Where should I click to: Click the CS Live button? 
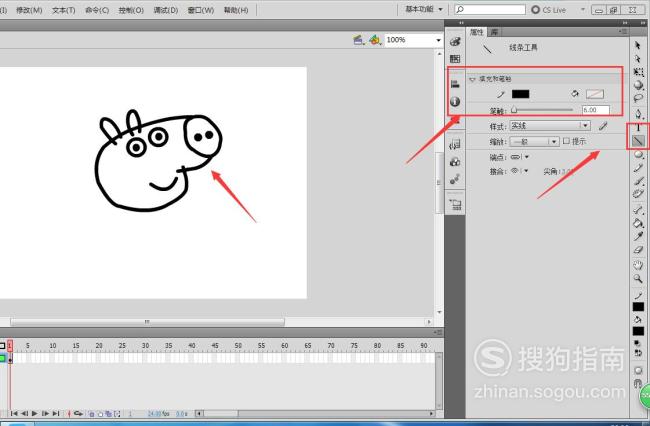coord(549,10)
